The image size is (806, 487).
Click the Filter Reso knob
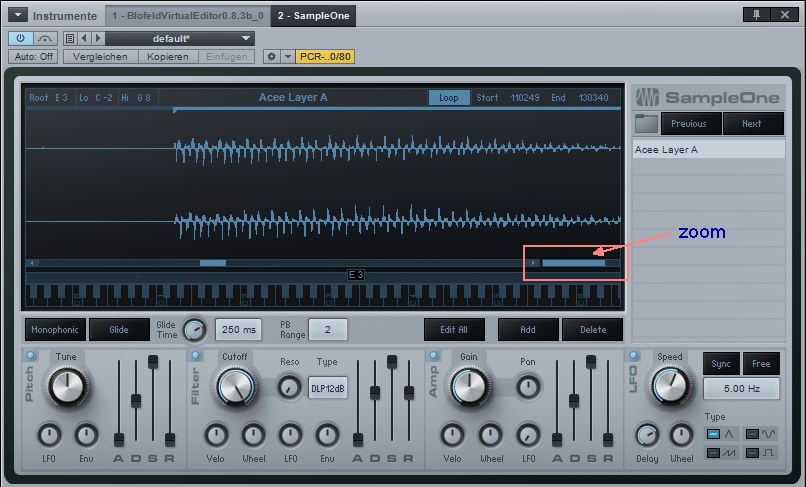point(289,387)
